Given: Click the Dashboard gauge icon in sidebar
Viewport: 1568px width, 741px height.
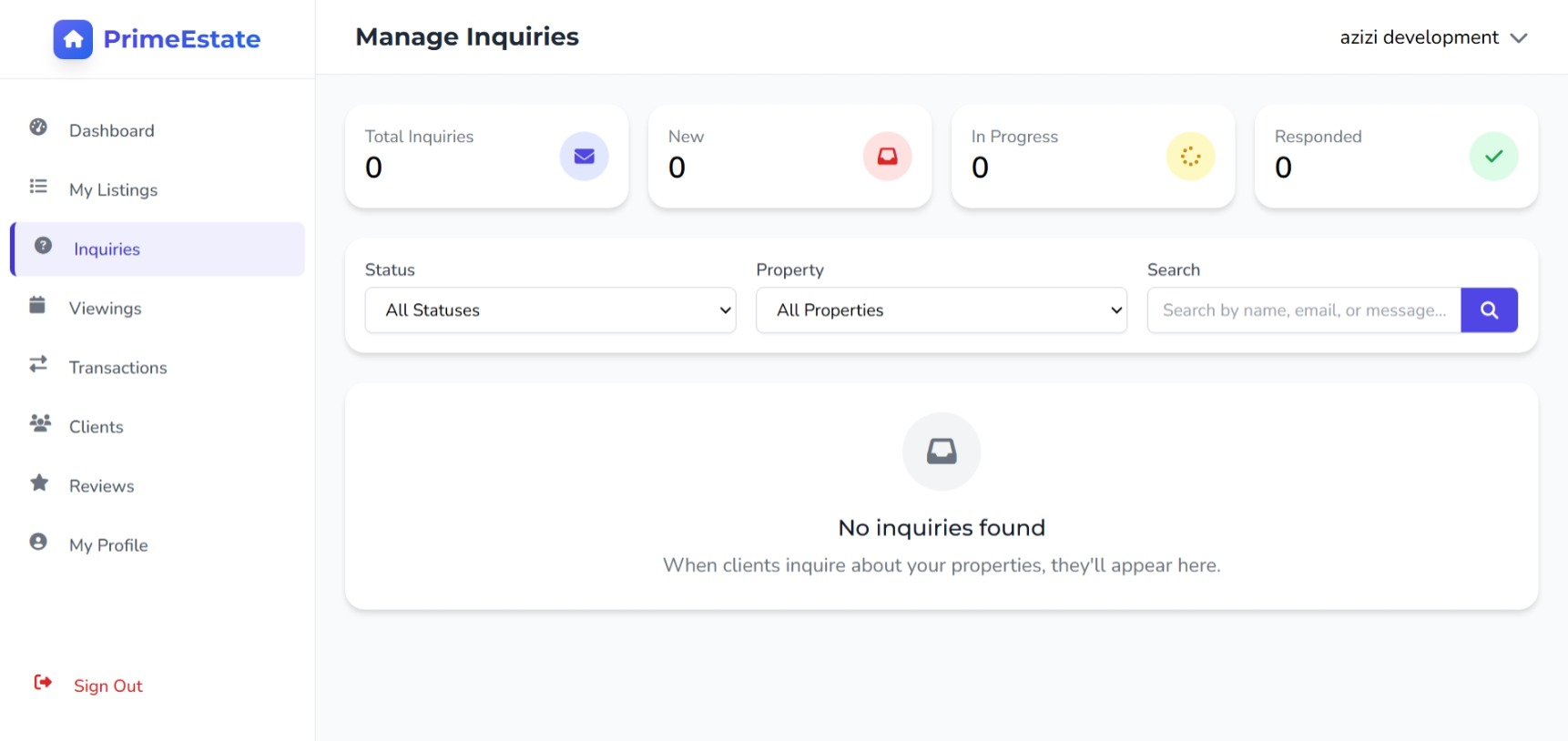Looking at the screenshot, I should point(38,127).
